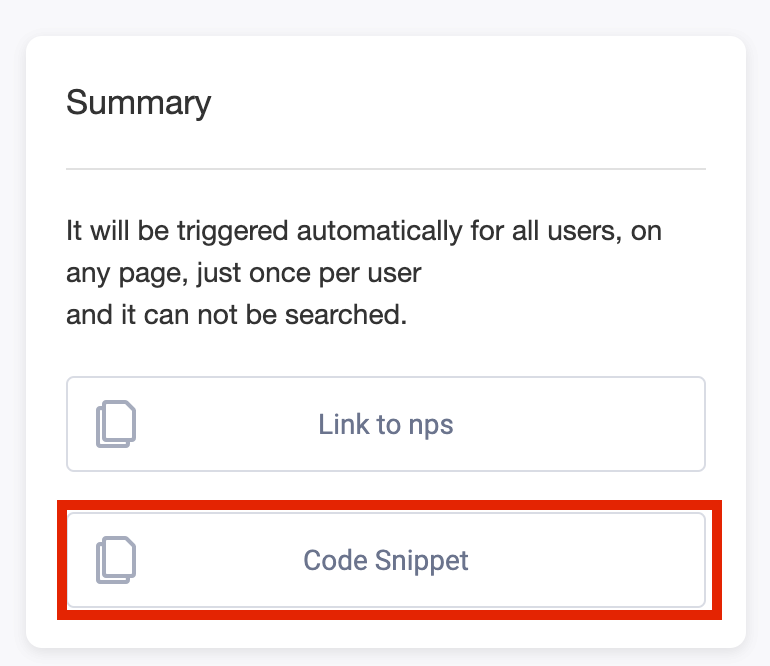Viewport: 770px width, 666px height.
Task: Click the text 'and it can not be searched.'
Action: pyautogui.click(x=237, y=315)
